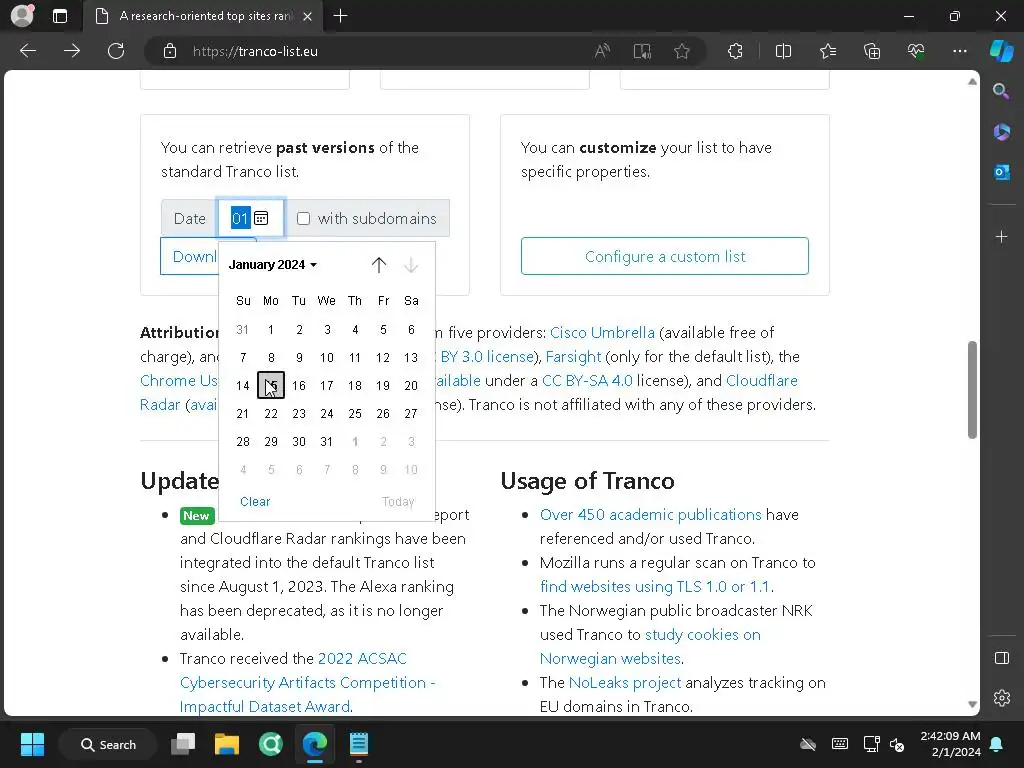The height and width of the screenshot is (768, 1024).
Task: Open the Extensions puzzle icon
Action: click(735, 51)
